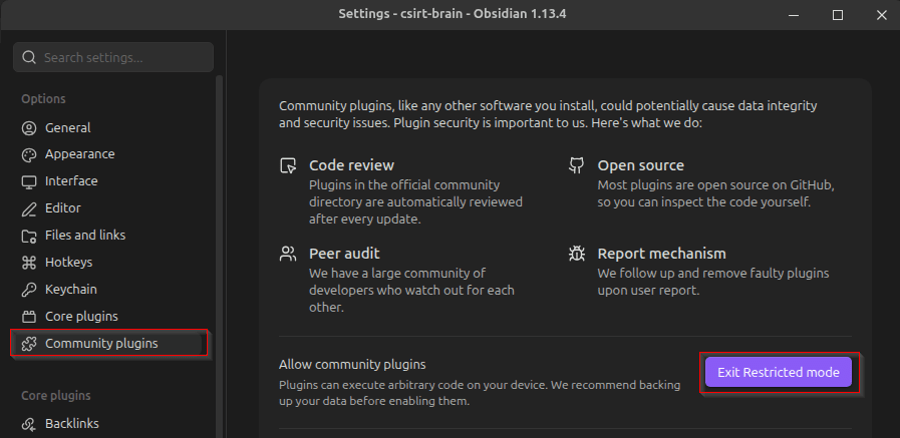Focus the Search settings field
Screen dimensions: 900x438
click(x=113, y=57)
